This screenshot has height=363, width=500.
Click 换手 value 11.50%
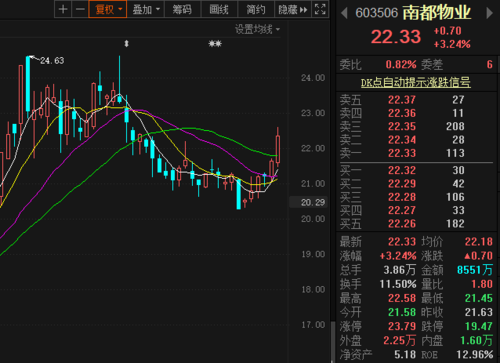(x=398, y=284)
